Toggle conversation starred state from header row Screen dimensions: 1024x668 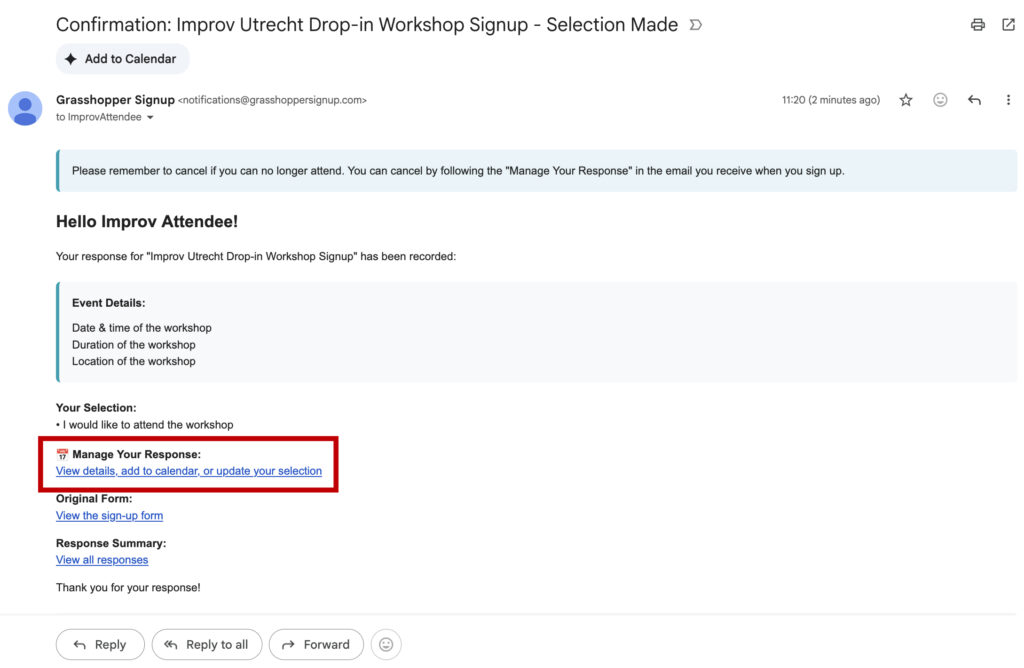tap(905, 100)
